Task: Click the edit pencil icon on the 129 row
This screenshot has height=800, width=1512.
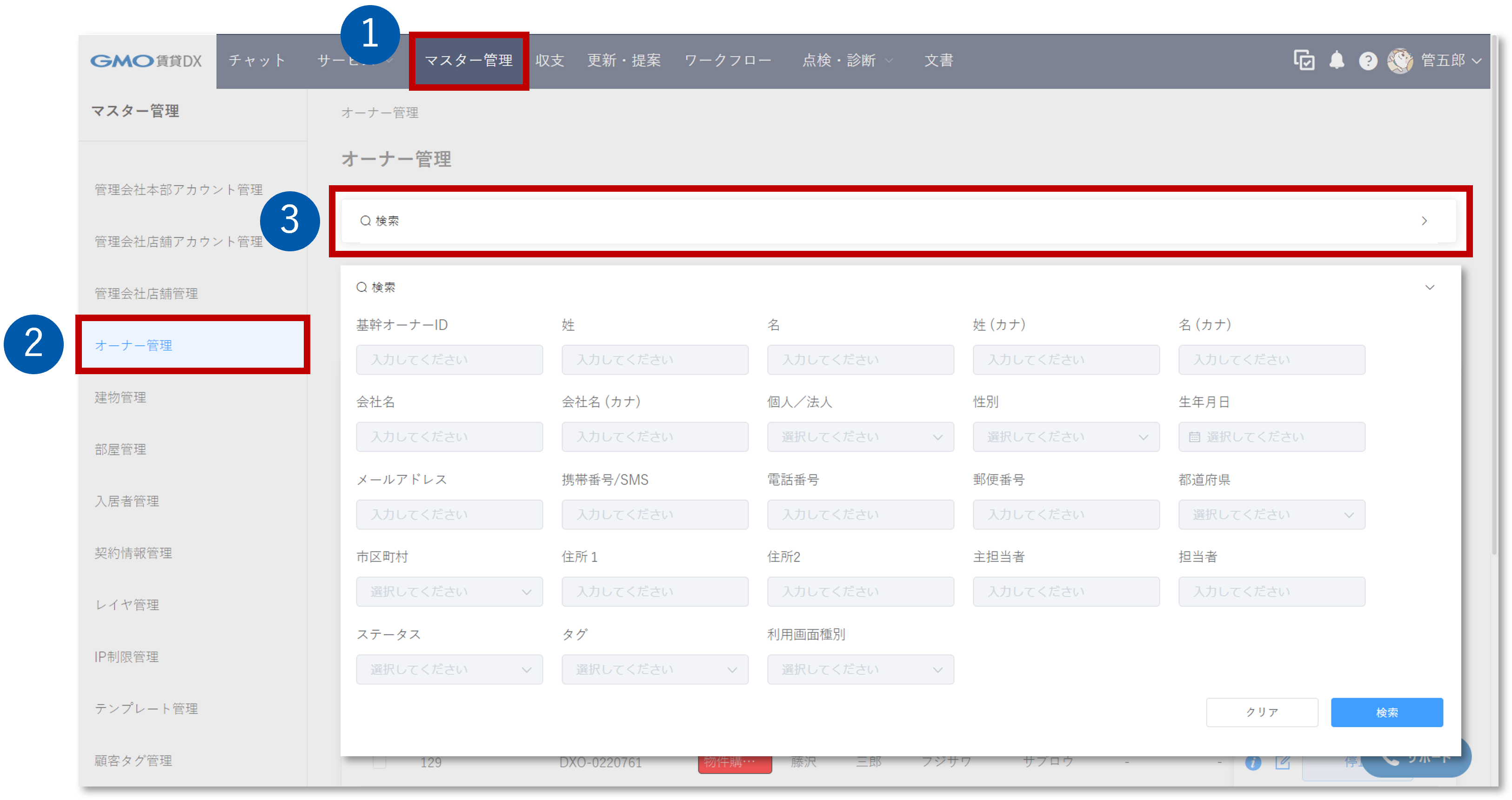Action: 1283,762
